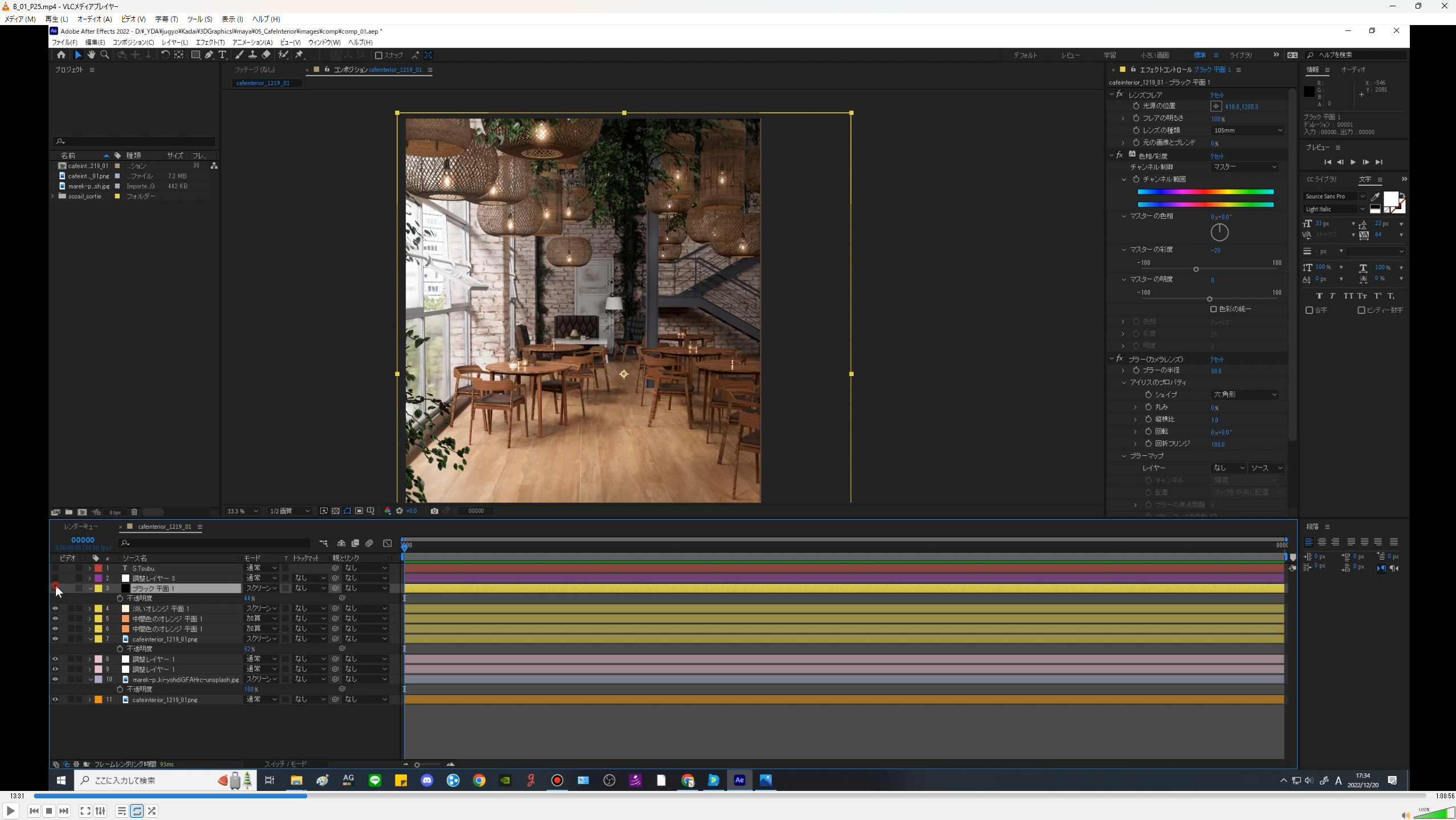The height and width of the screenshot is (820, 1456).
Task: Select the 学習 workspace
Action: pyautogui.click(x=1110, y=55)
